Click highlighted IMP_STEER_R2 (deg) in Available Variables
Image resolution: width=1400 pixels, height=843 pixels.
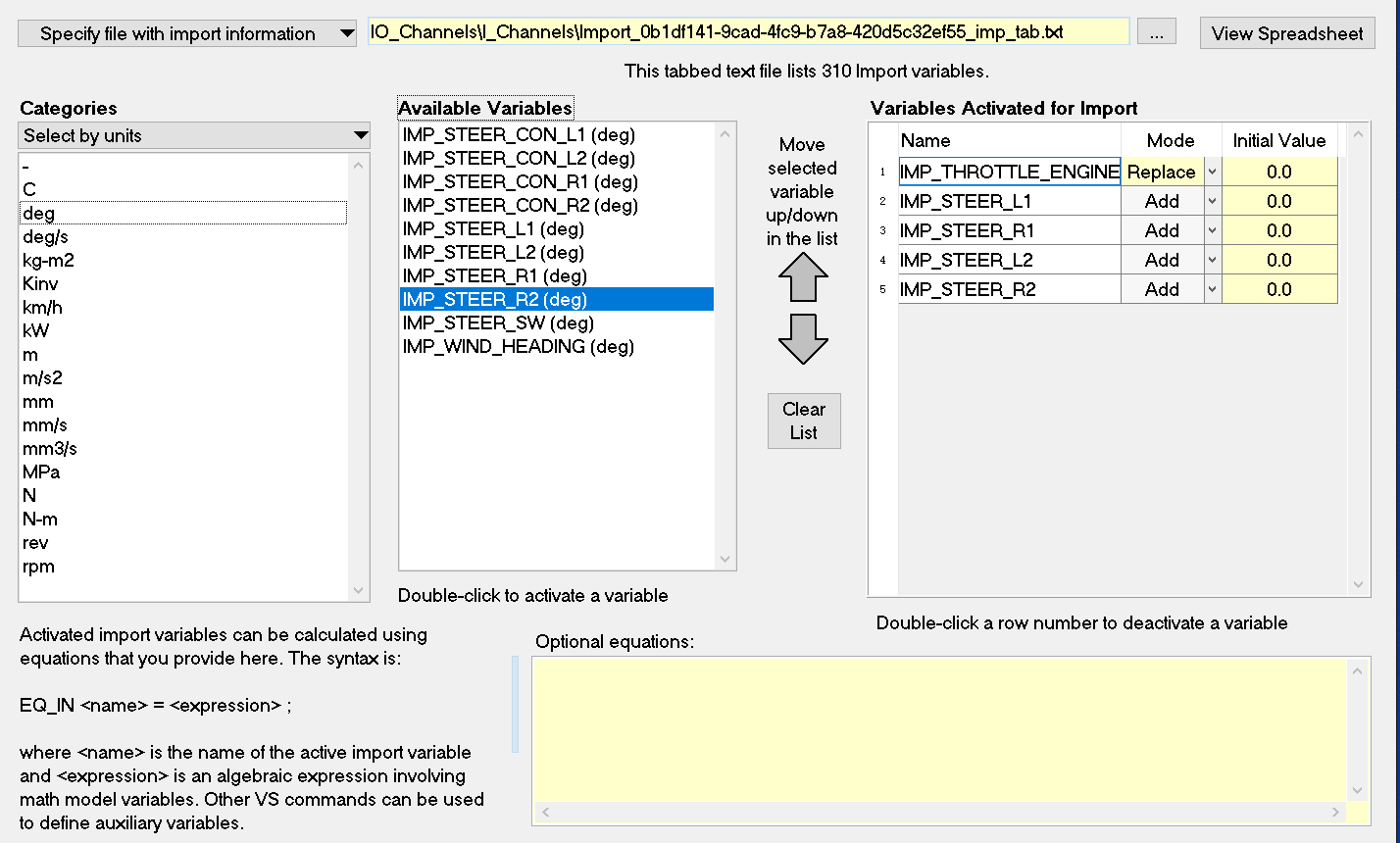(557, 299)
